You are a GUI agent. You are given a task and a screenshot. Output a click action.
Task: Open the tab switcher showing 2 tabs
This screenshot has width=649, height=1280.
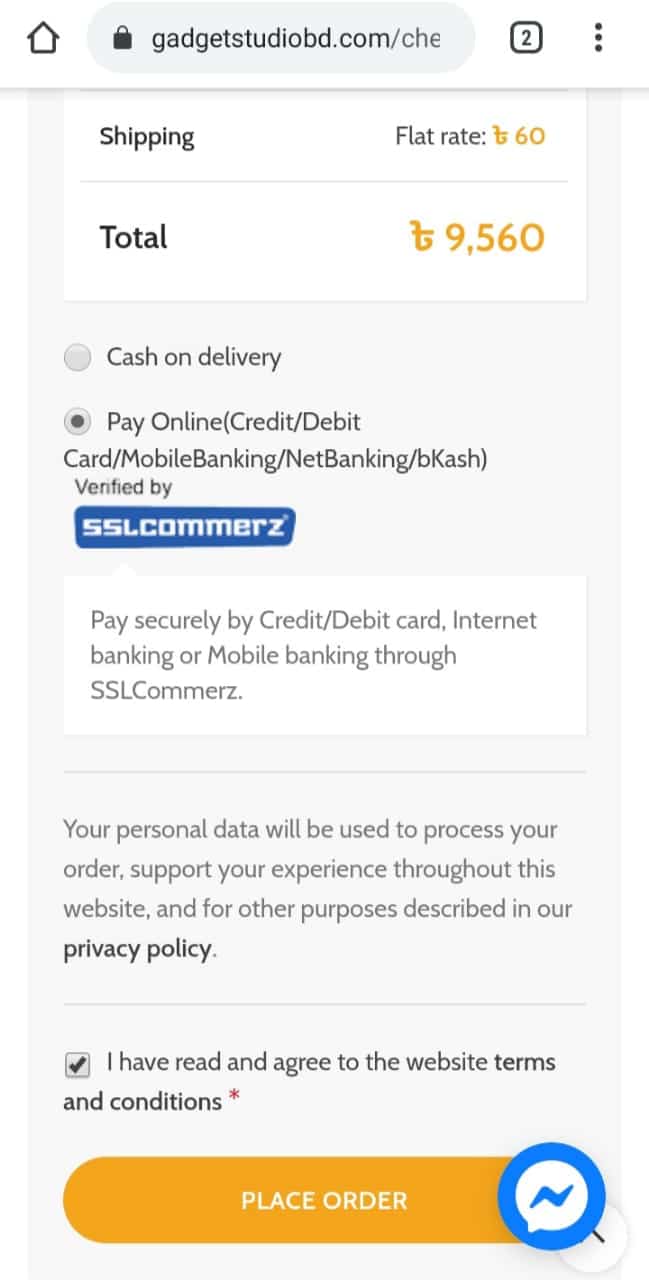(526, 39)
